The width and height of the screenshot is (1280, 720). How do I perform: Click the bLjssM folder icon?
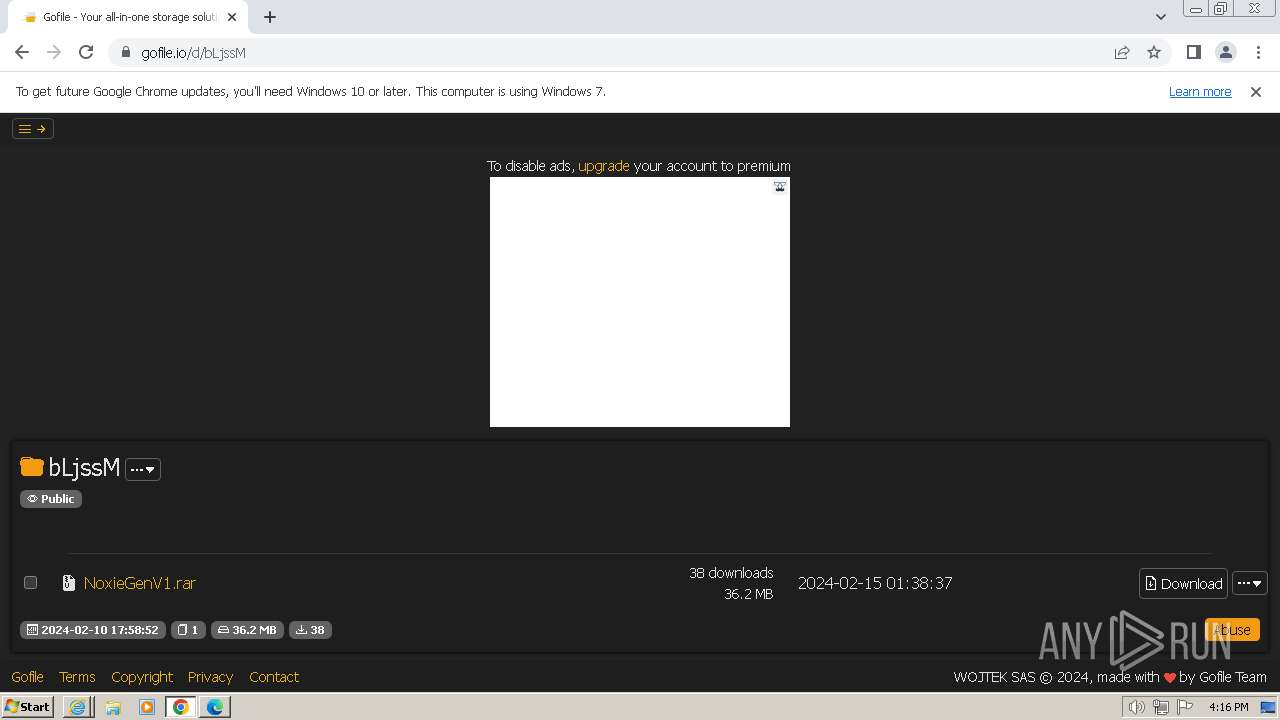pos(32,467)
